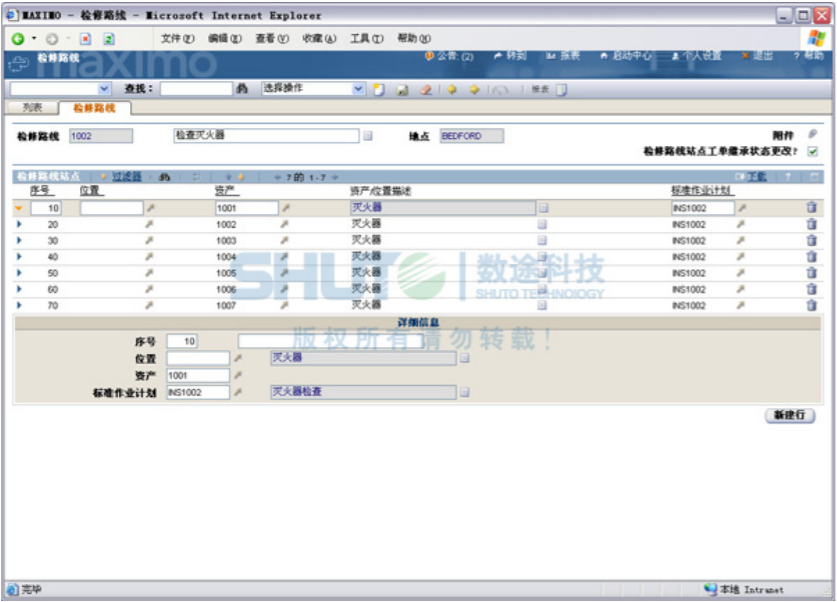
Task: Click the 新建行 button
Action: click(789, 415)
